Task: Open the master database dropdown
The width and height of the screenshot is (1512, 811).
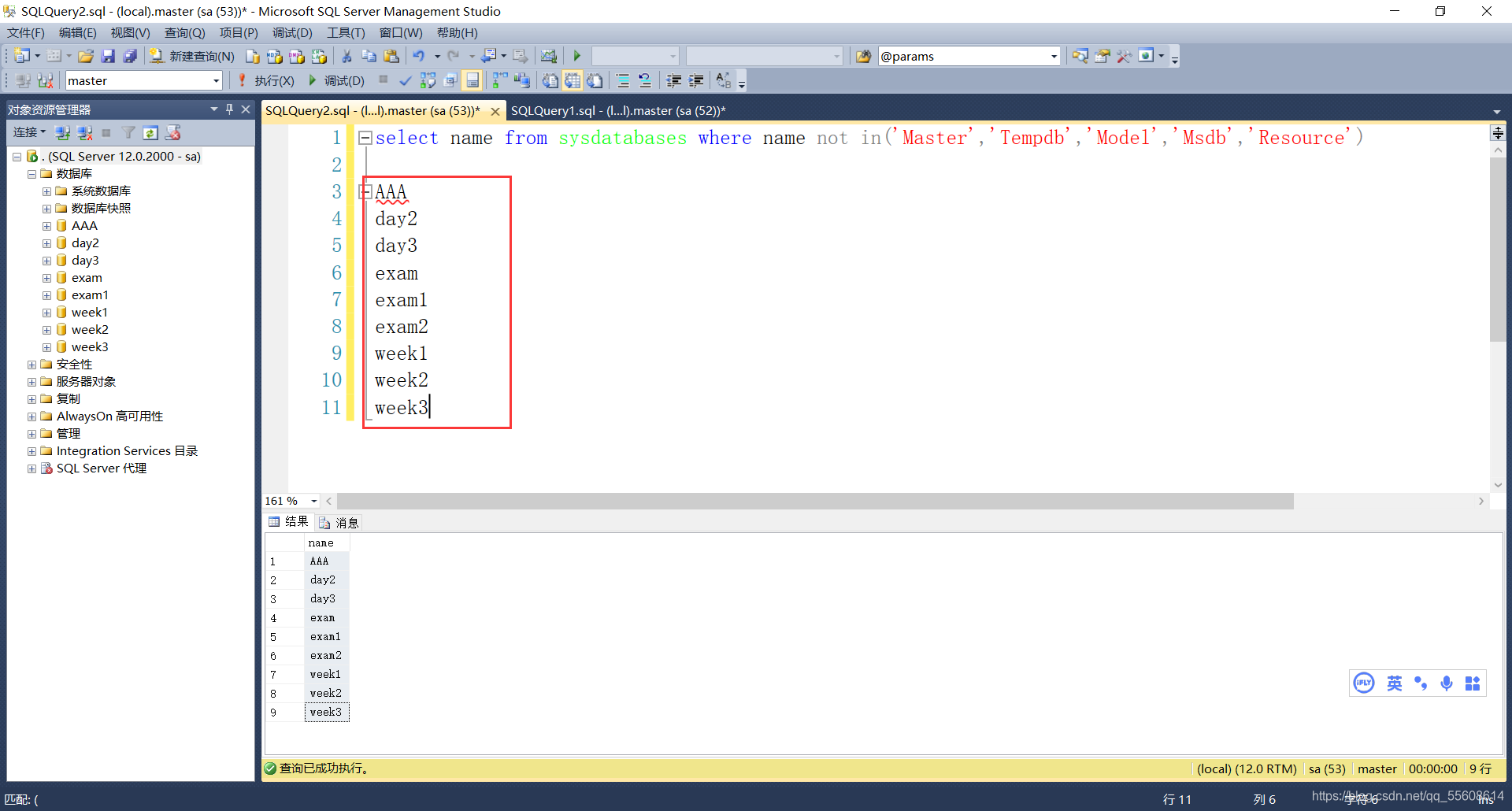Action: pyautogui.click(x=216, y=80)
